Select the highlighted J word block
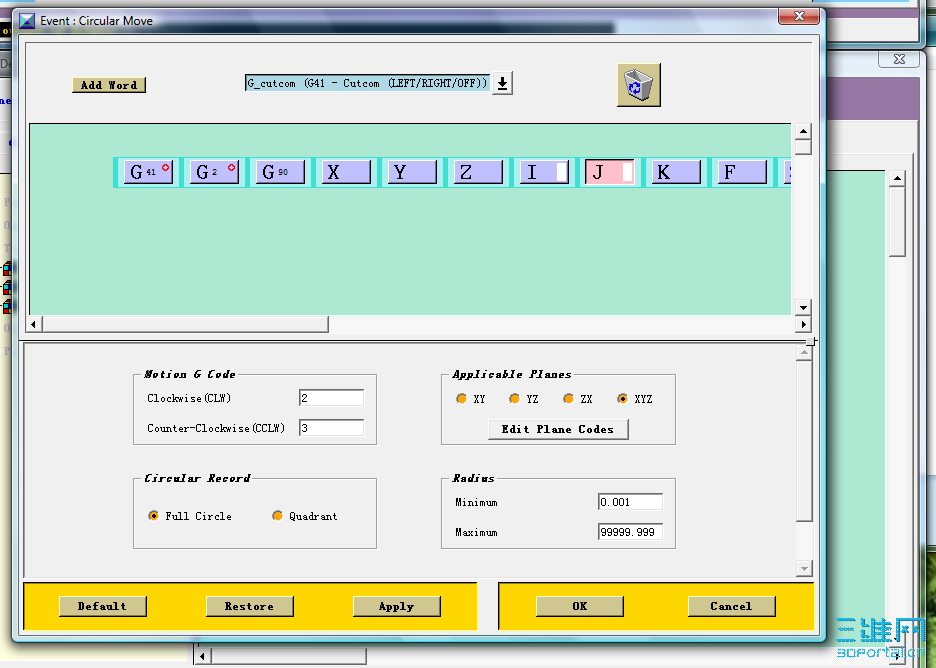Image resolution: width=936 pixels, height=668 pixels. (609, 172)
